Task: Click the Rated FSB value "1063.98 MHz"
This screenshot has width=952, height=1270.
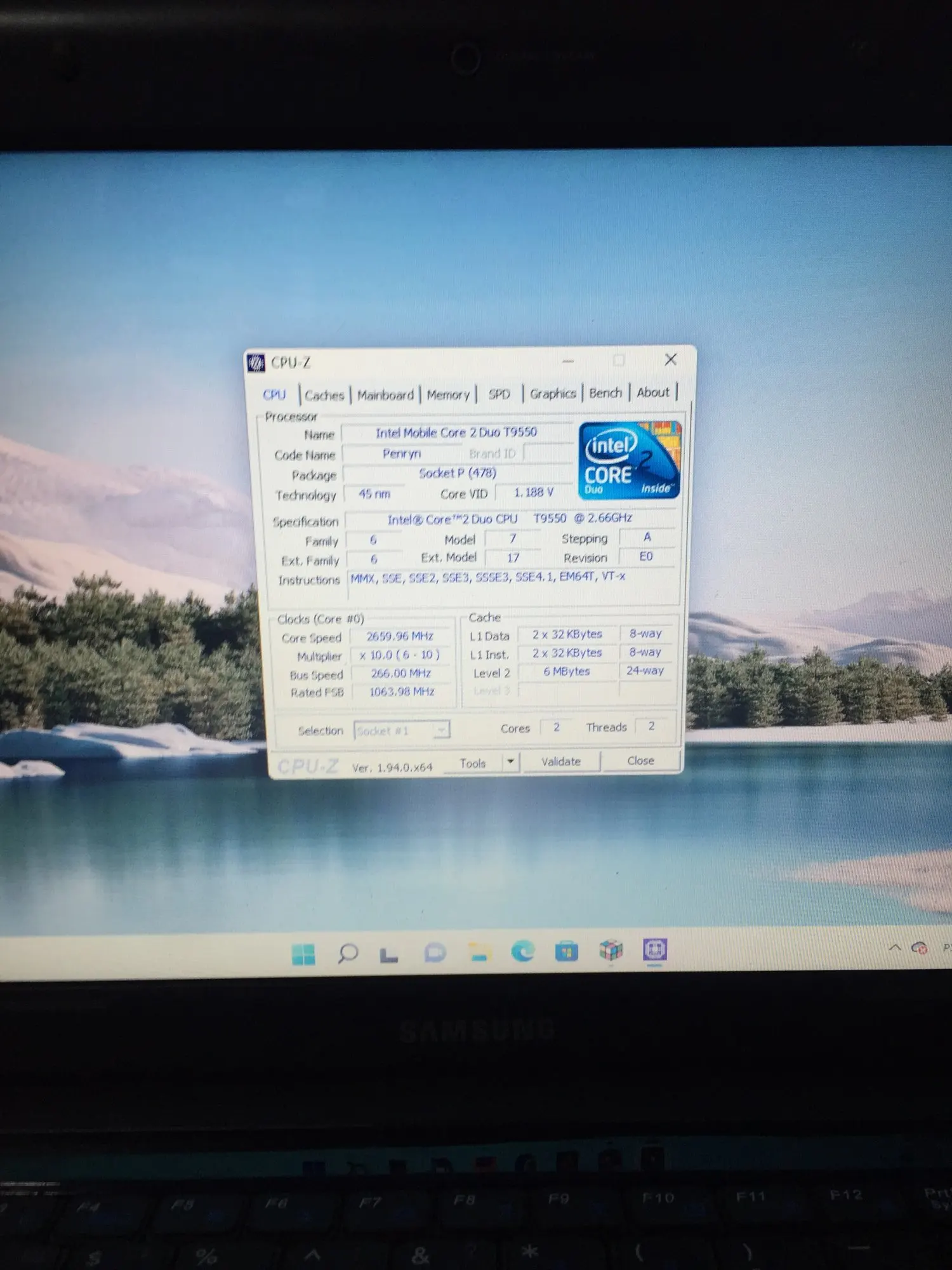Action: (402, 692)
